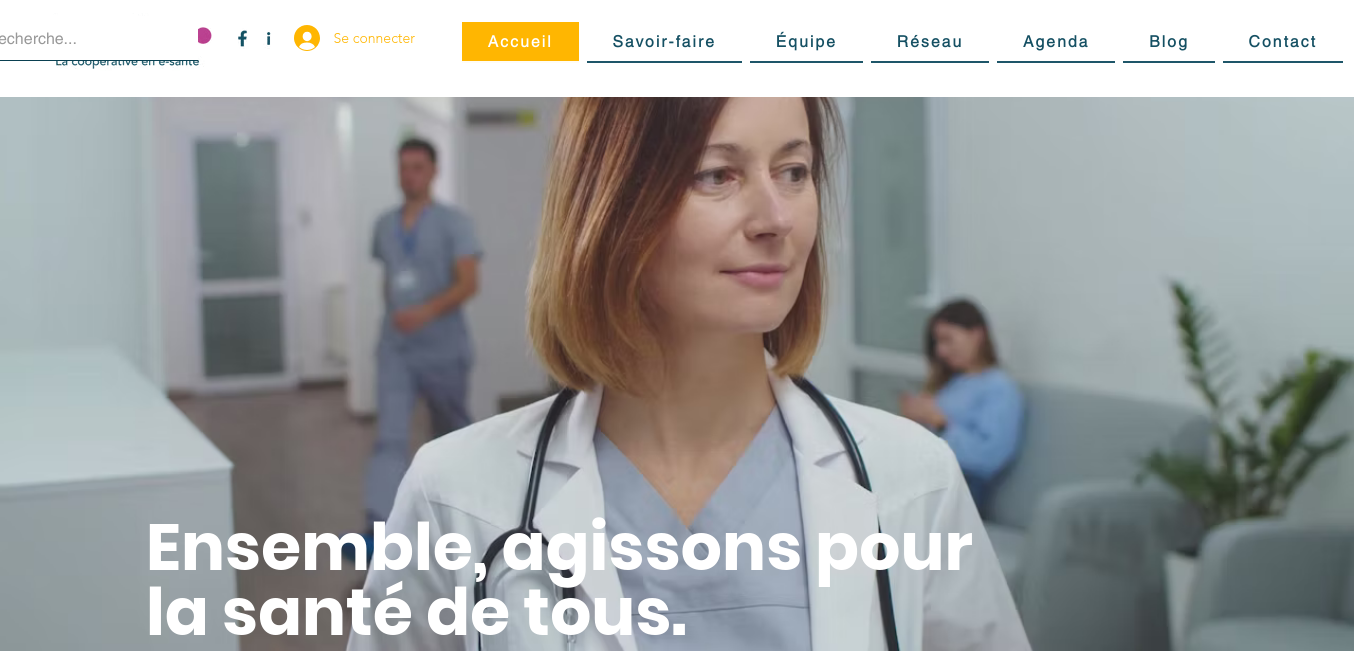
Task: Click the 'Ensemble, agissons pour' headline
Action: click(559, 548)
